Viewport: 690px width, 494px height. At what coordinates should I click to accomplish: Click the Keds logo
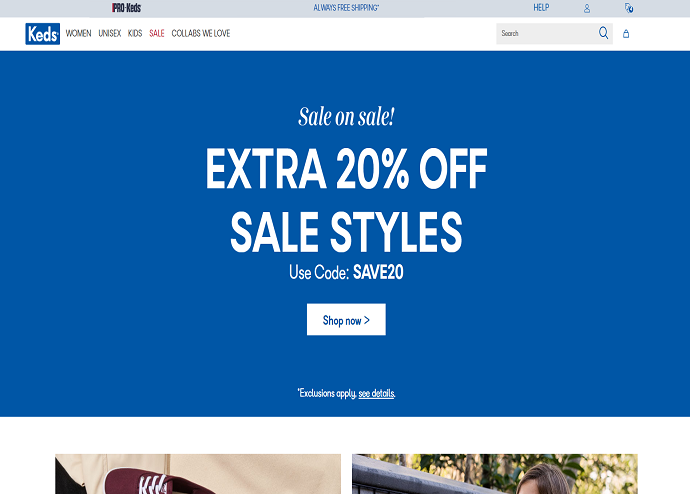43,34
